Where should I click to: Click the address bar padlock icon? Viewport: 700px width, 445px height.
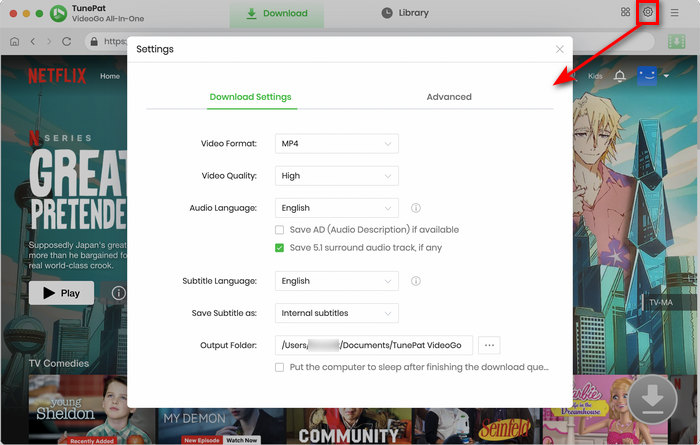[x=94, y=42]
